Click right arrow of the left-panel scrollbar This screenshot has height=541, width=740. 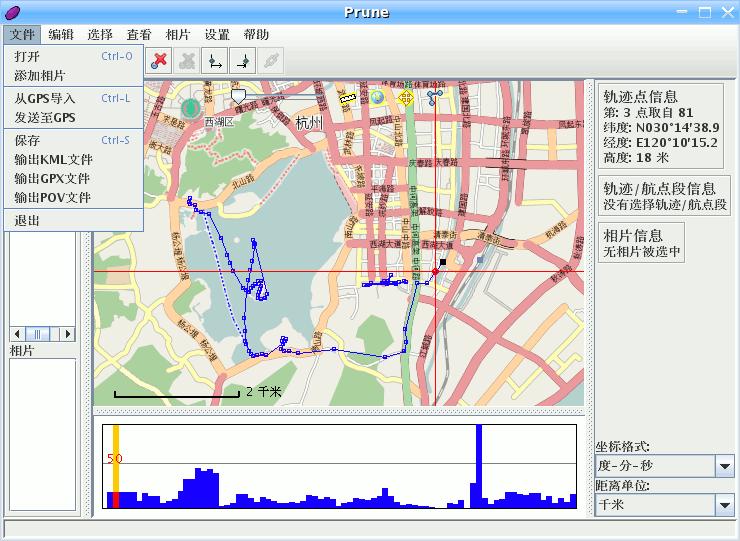coord(69,333)
